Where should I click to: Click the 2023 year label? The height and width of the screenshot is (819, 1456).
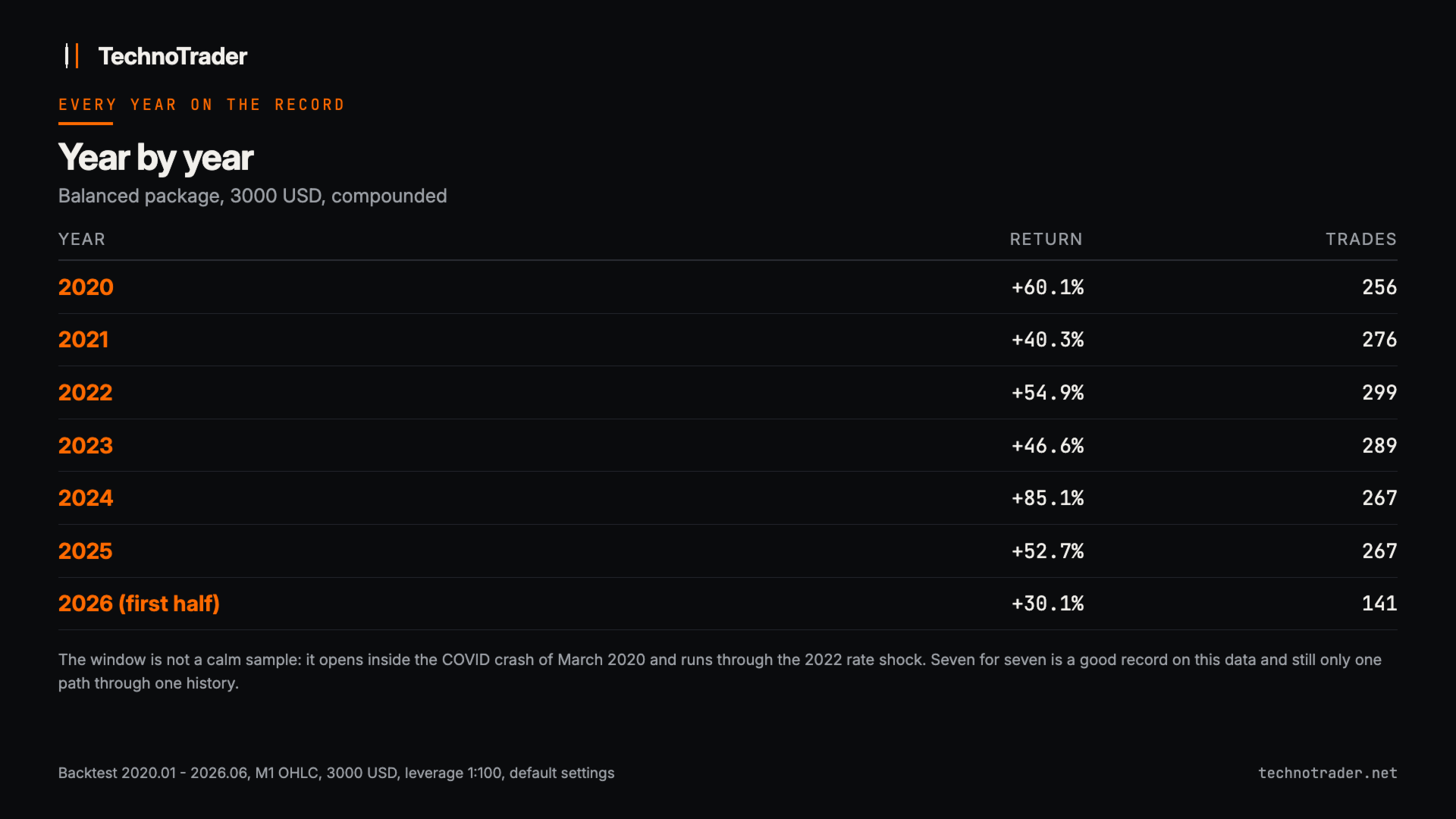click(x=86, y=446)
